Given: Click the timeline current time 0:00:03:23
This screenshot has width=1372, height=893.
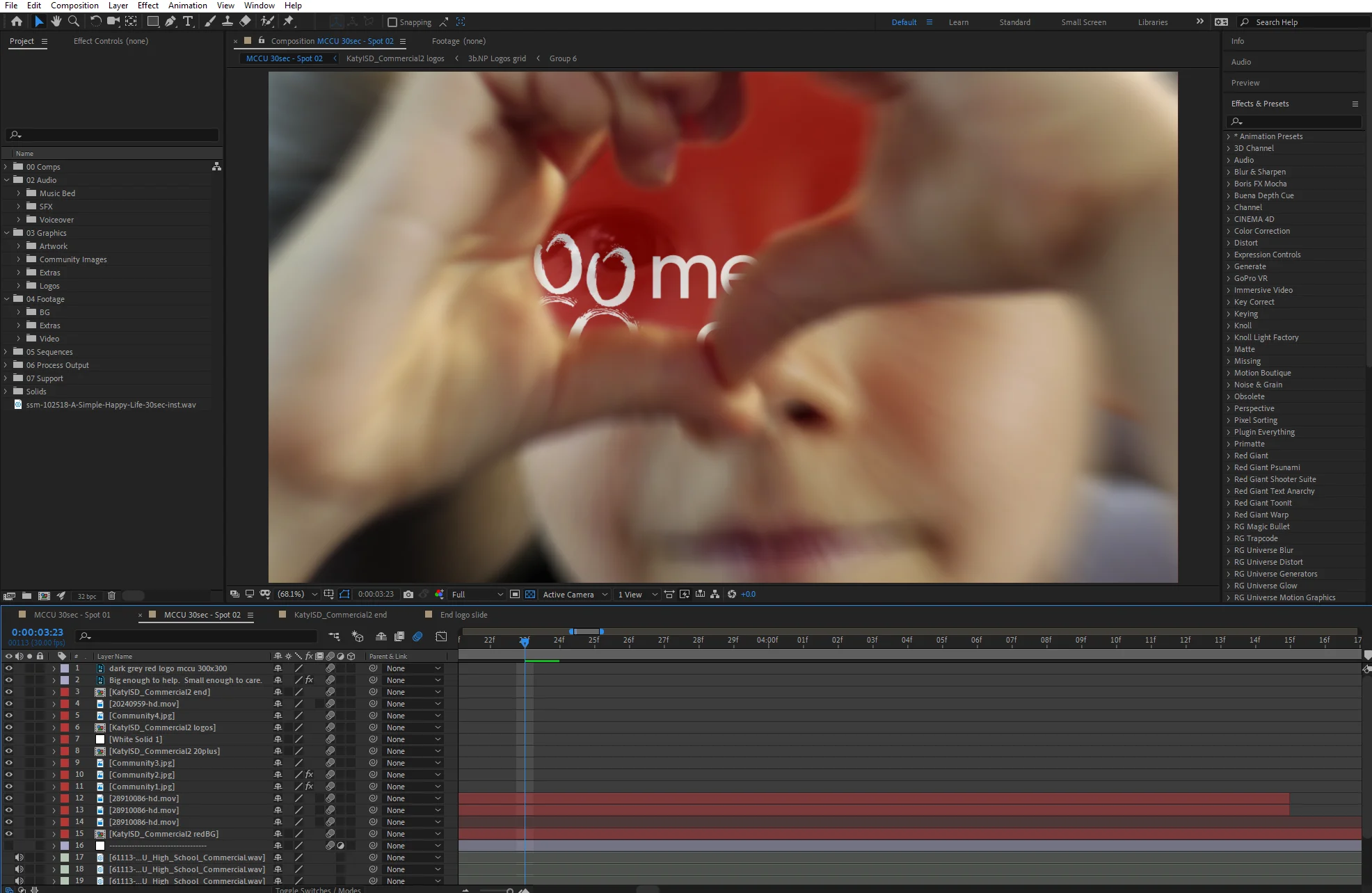Looking at the screenshot, I should [38, 632].
